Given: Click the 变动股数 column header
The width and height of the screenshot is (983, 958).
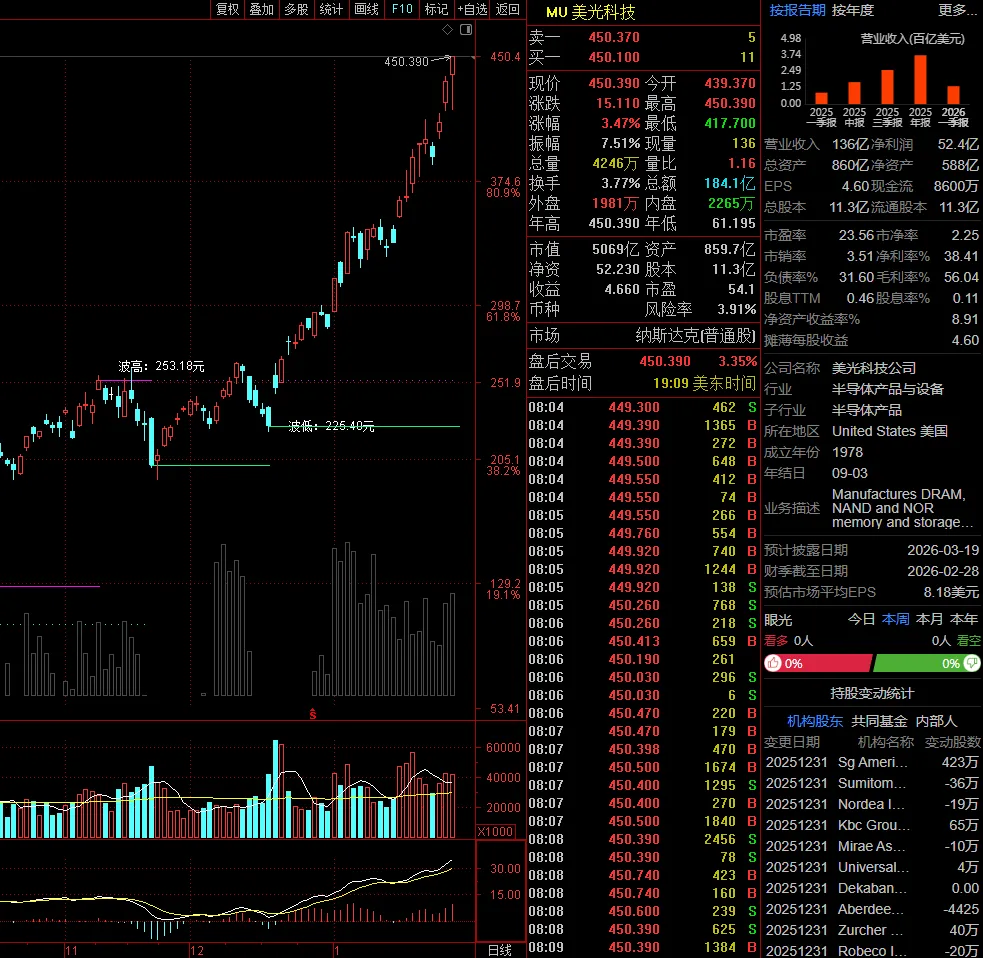Looking at the screenshot, I should 952,742.
